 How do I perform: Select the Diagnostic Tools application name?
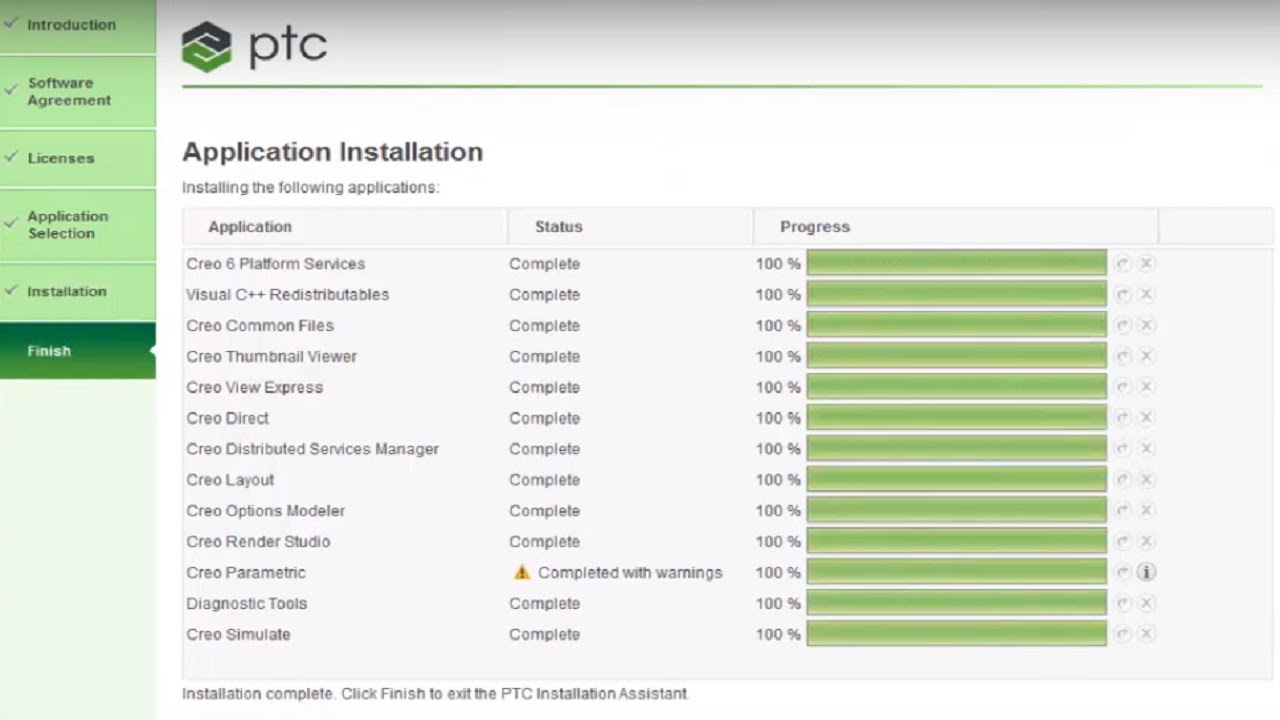click(x=246, y=604)
